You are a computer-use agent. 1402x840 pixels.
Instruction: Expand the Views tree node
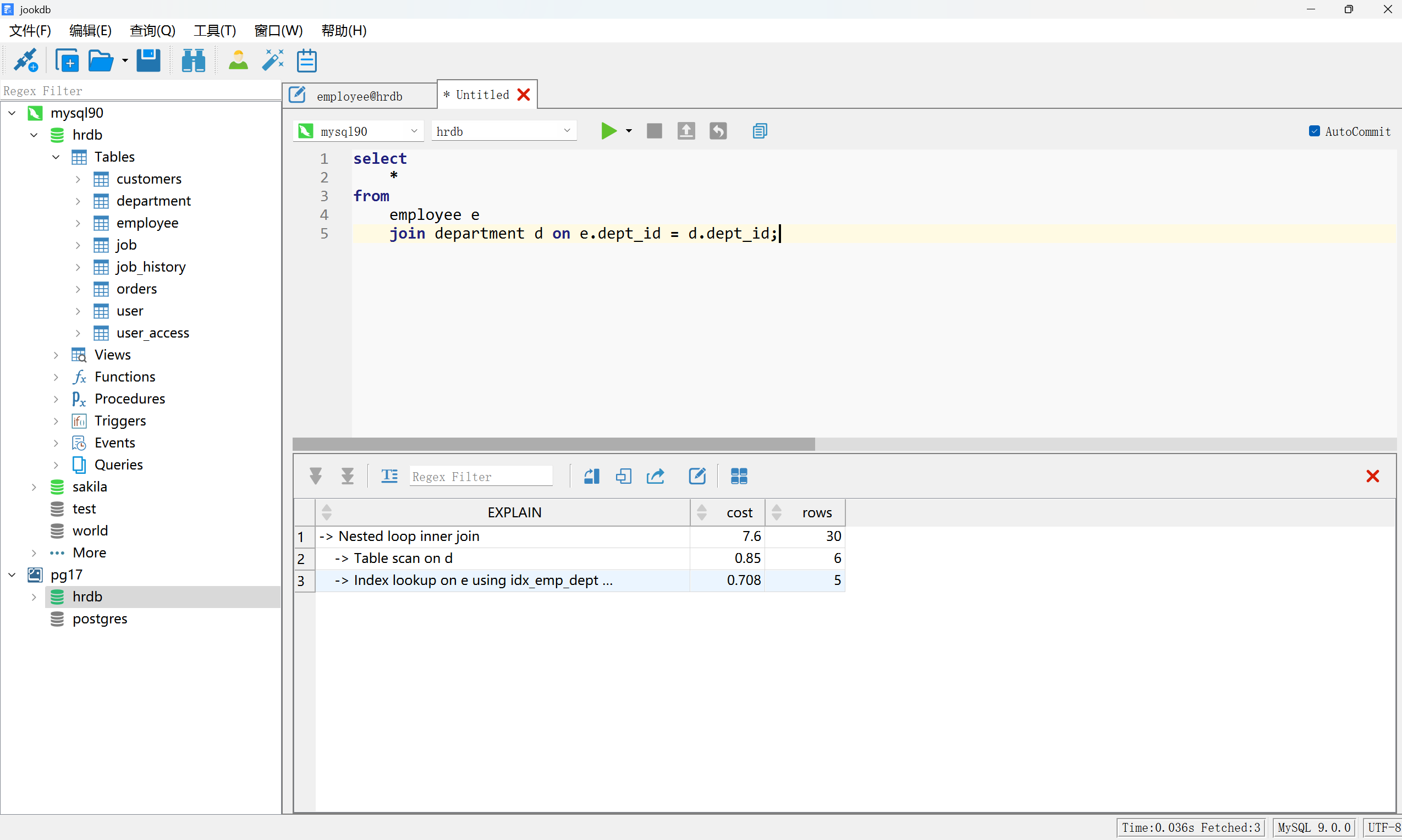tap(56, 355)
